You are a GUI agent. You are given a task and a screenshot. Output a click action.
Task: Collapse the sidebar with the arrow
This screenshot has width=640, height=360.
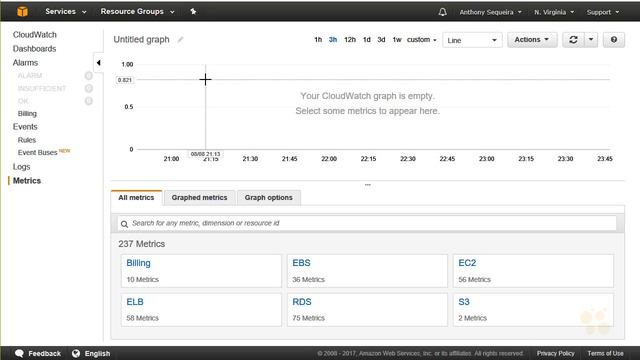[x=98, y=63]
